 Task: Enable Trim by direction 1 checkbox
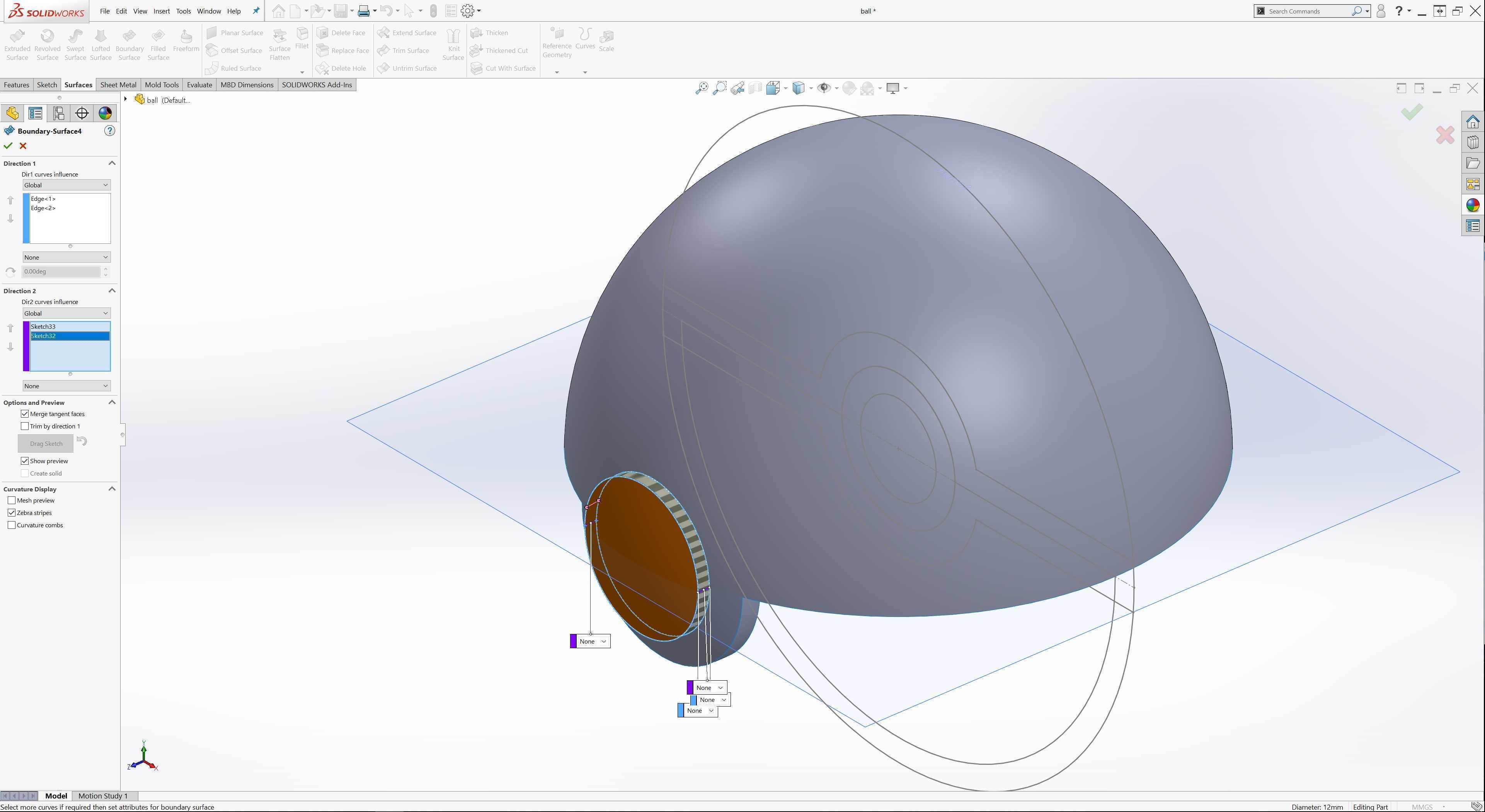click(x=25, y=426)
